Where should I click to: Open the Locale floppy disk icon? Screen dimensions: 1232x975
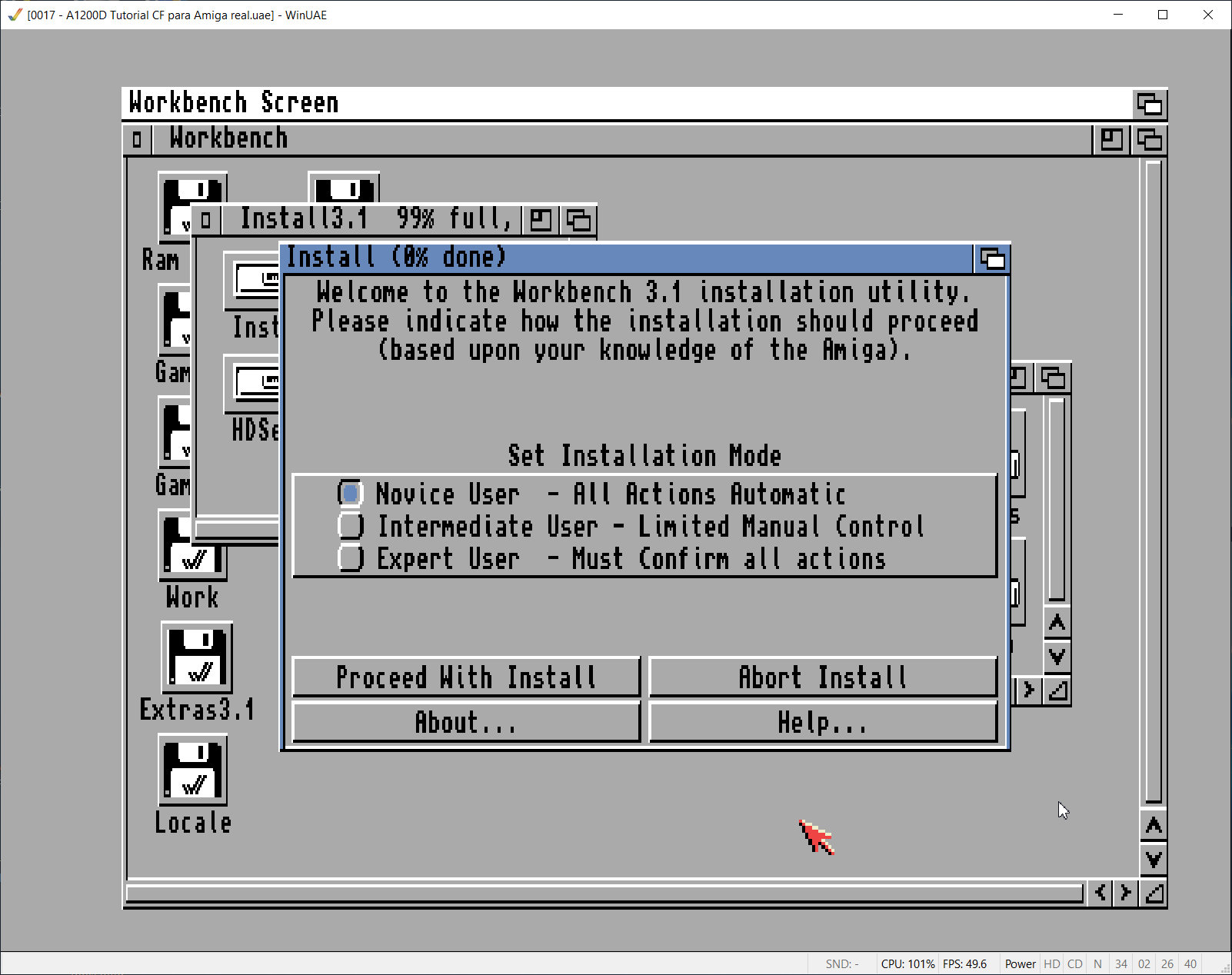tap(193, 770)
